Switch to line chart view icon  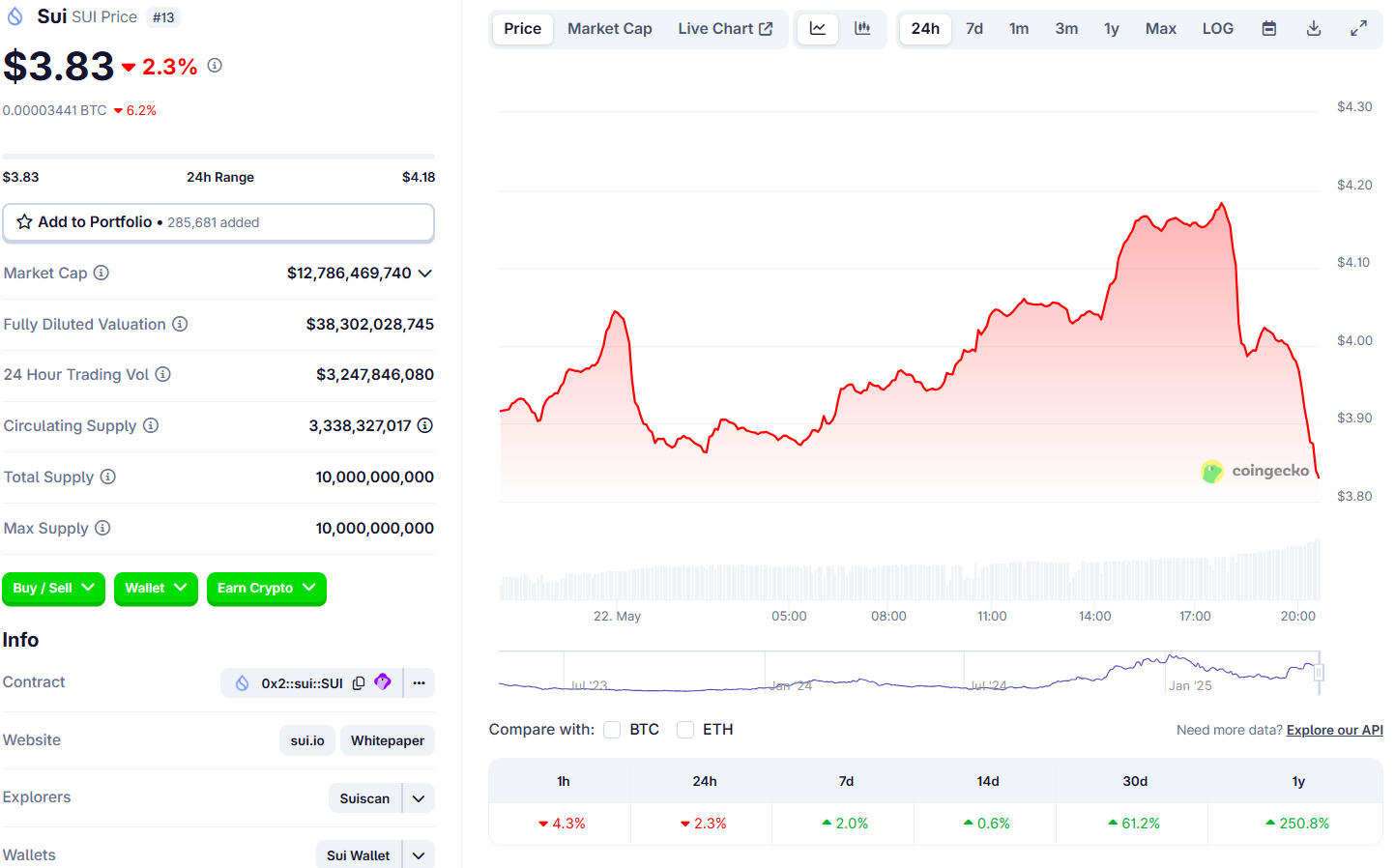(818, 29)
